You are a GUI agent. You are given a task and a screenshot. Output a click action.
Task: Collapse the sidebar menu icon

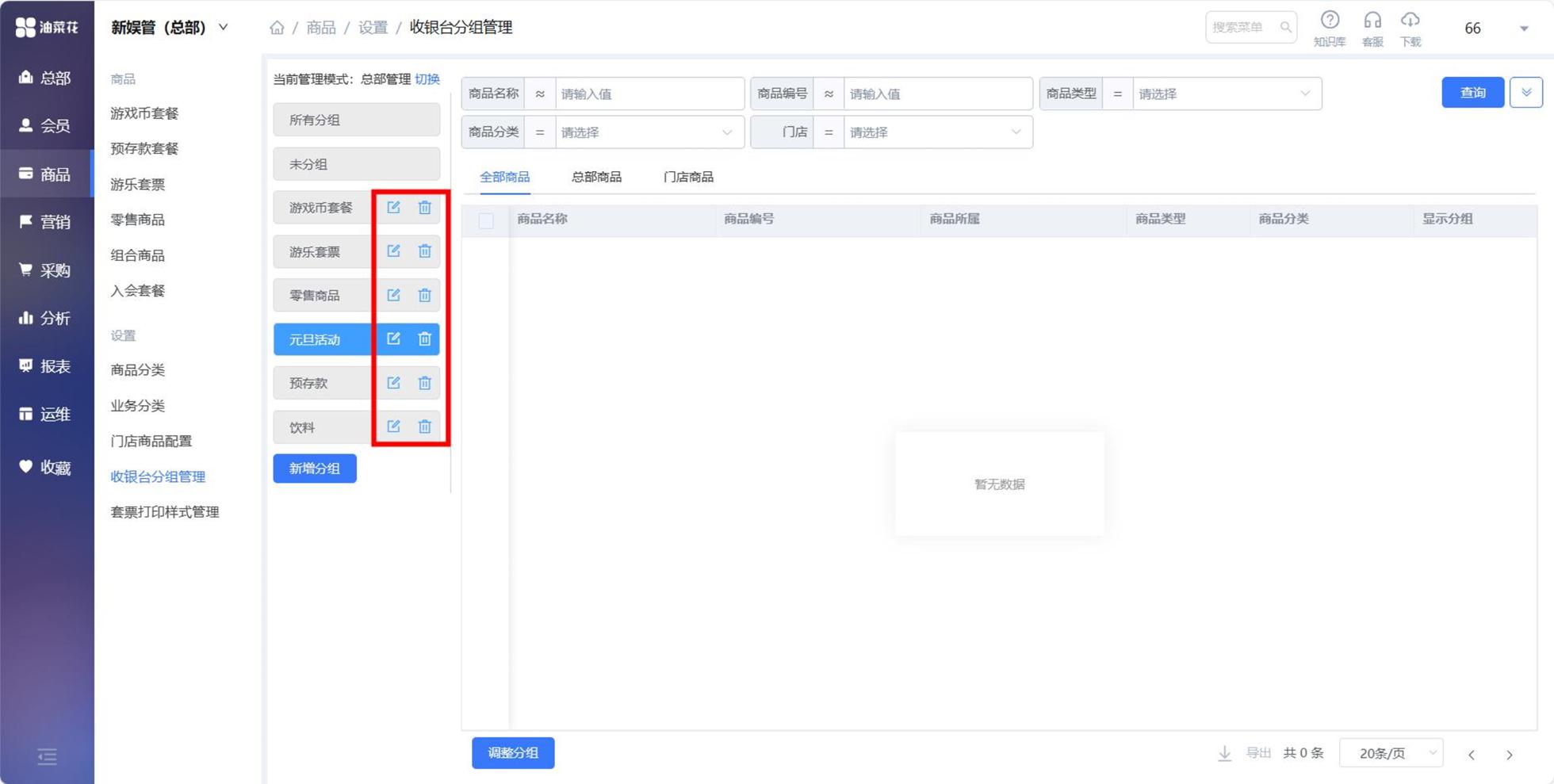click(x=47, y=757)
